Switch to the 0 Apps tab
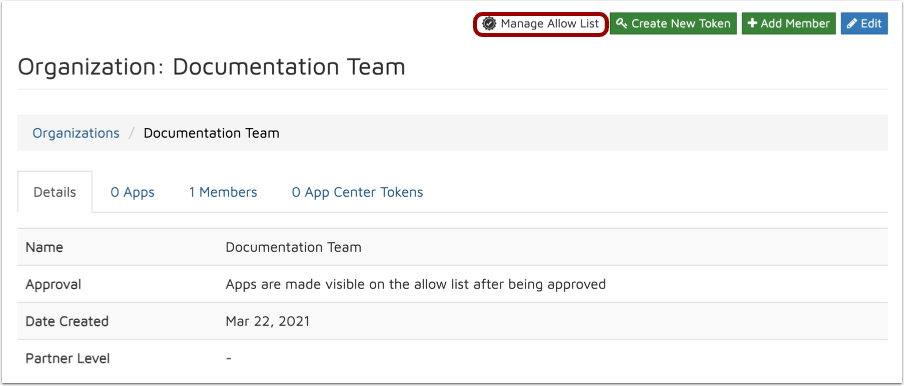904x386 pixels. click(x=133, y=192)
